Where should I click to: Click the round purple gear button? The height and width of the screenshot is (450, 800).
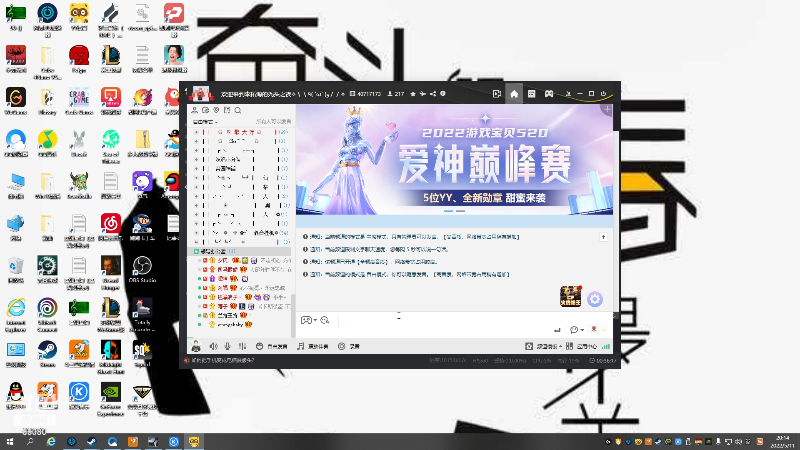[x=594, y=299]
